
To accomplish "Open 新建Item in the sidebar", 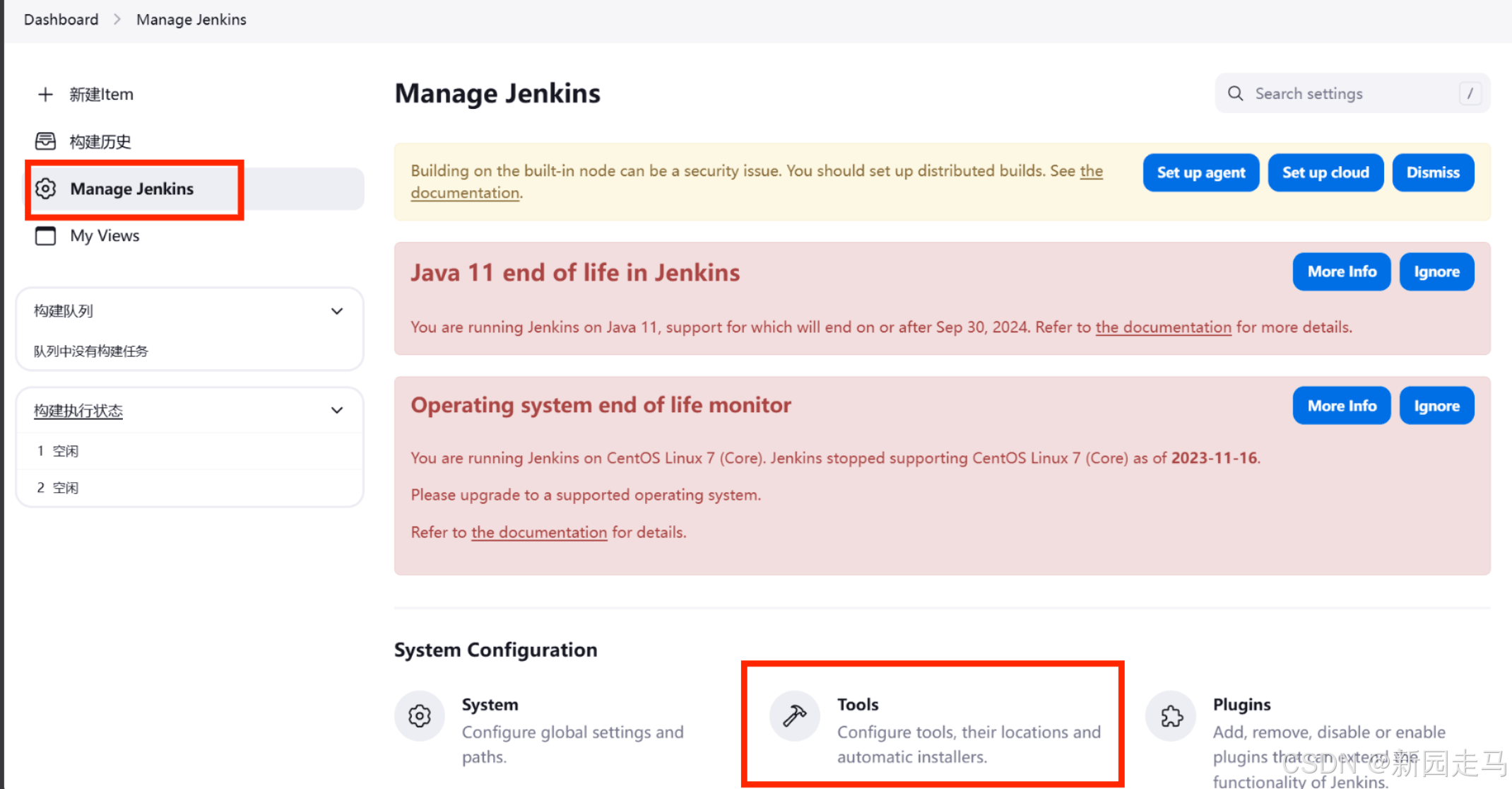I will click(101, 94).
